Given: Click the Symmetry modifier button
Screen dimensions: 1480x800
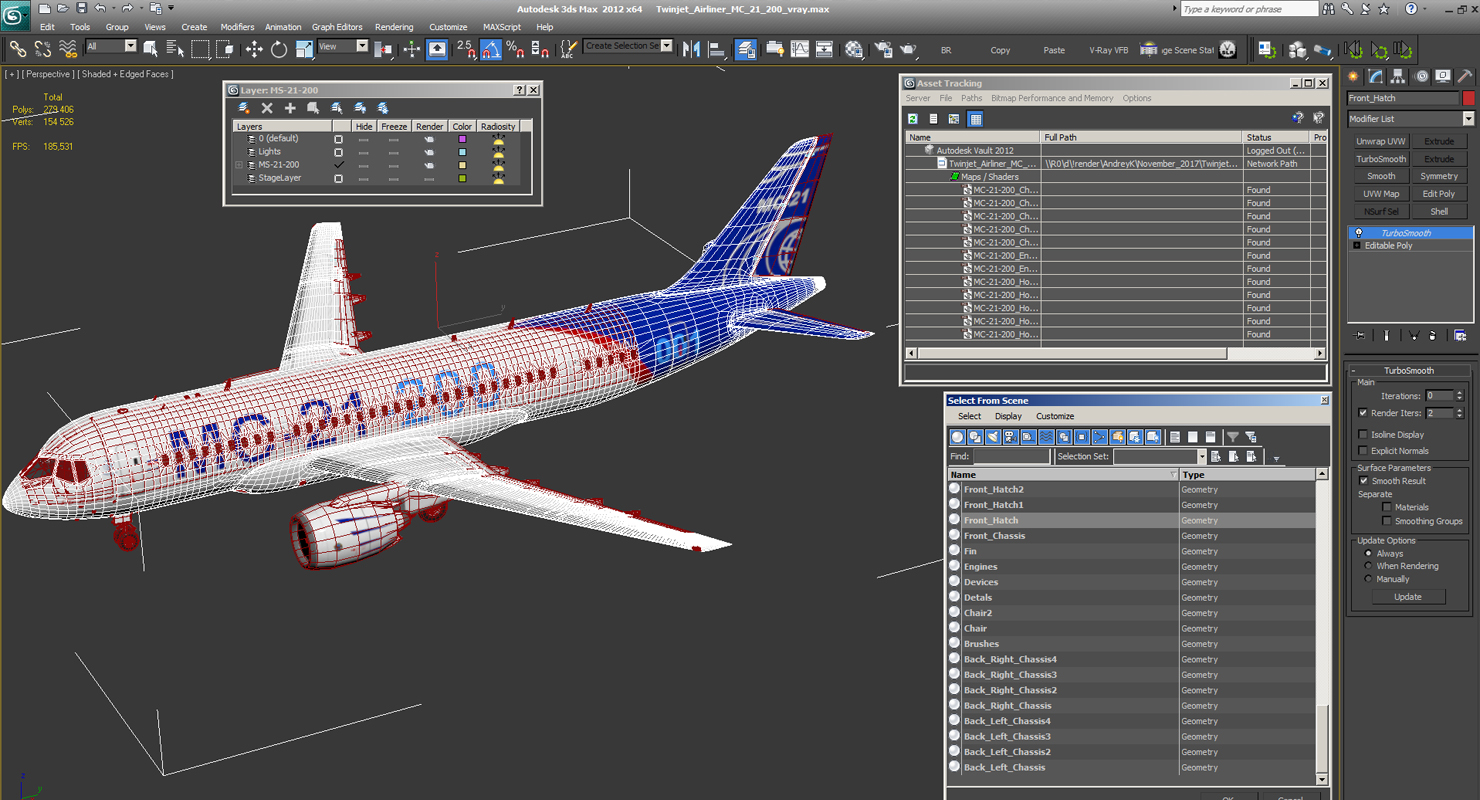Looking at the screenshot, I should (1439, 176).
